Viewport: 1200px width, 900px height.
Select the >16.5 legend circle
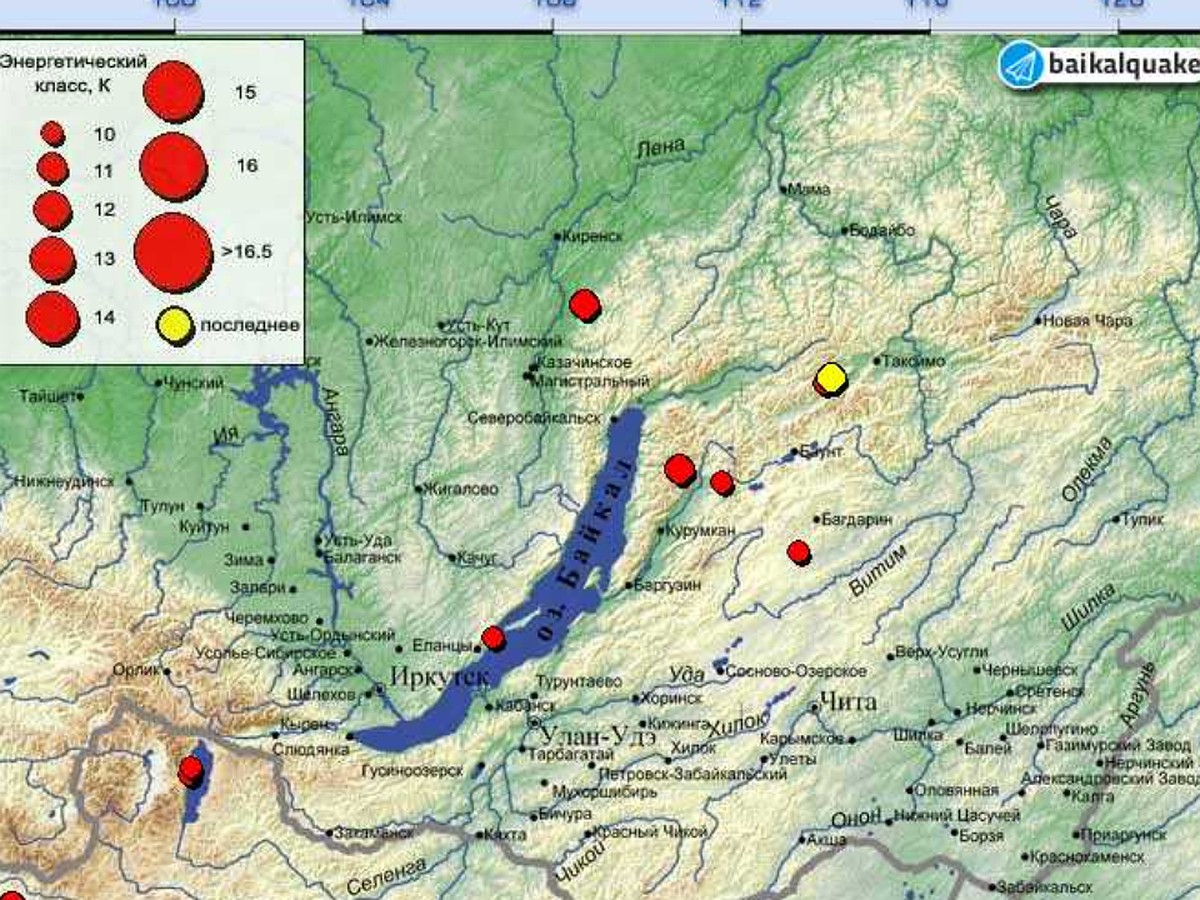point(173,252)
